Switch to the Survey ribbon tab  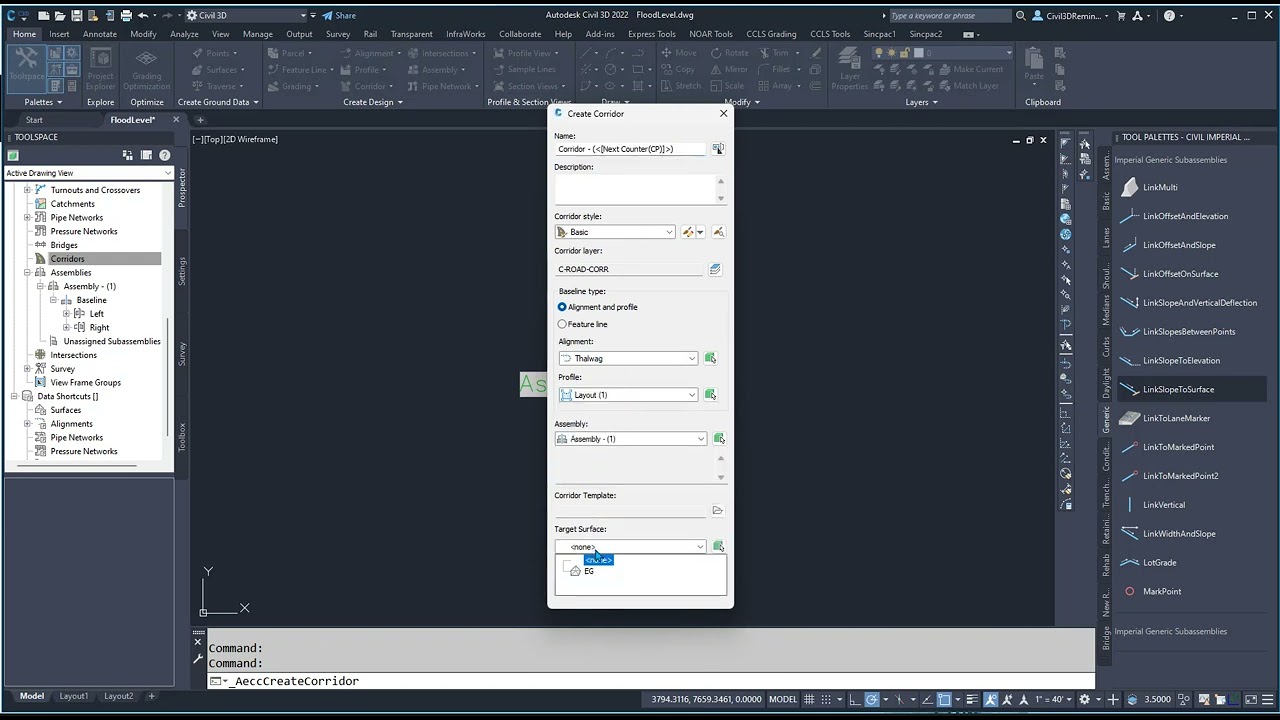(x=338, y=34)
